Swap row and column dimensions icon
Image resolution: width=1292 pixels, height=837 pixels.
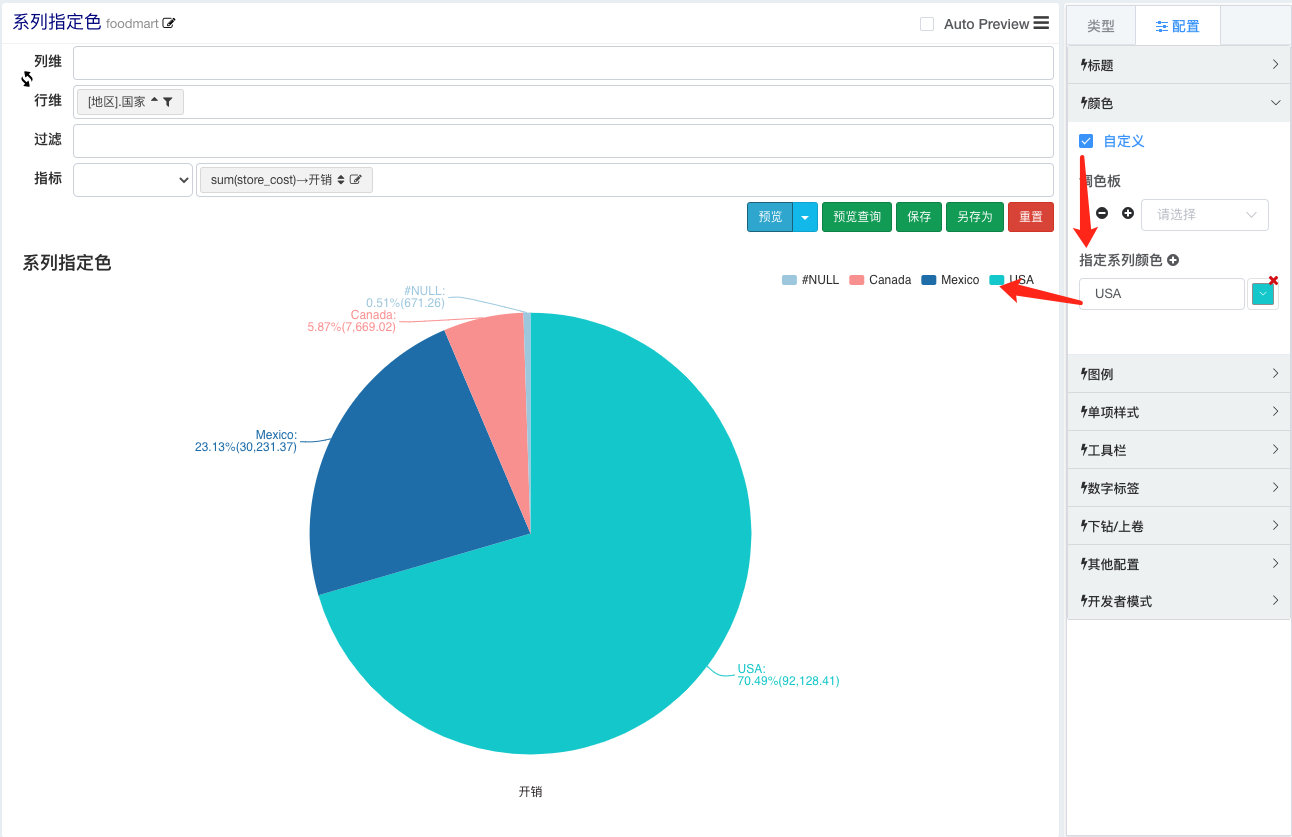pyautogui.click(x=27, y=79)
